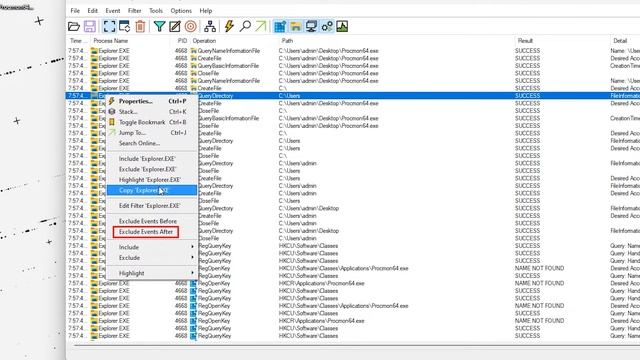The image size is (640, 360).
Task: Open the Event menu
Action: coord(113,11)
